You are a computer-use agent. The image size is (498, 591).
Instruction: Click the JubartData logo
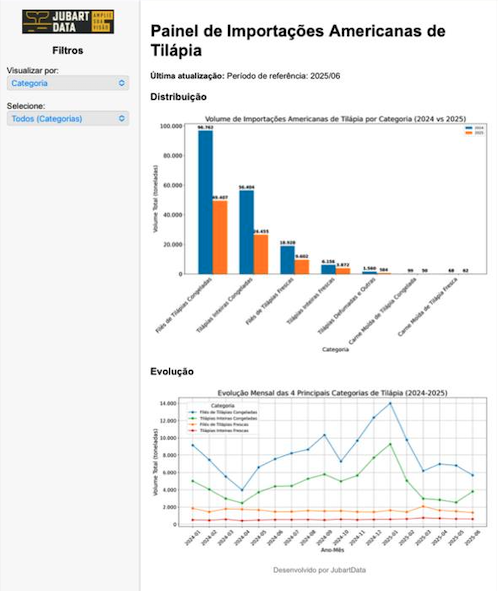click(68, 21)
